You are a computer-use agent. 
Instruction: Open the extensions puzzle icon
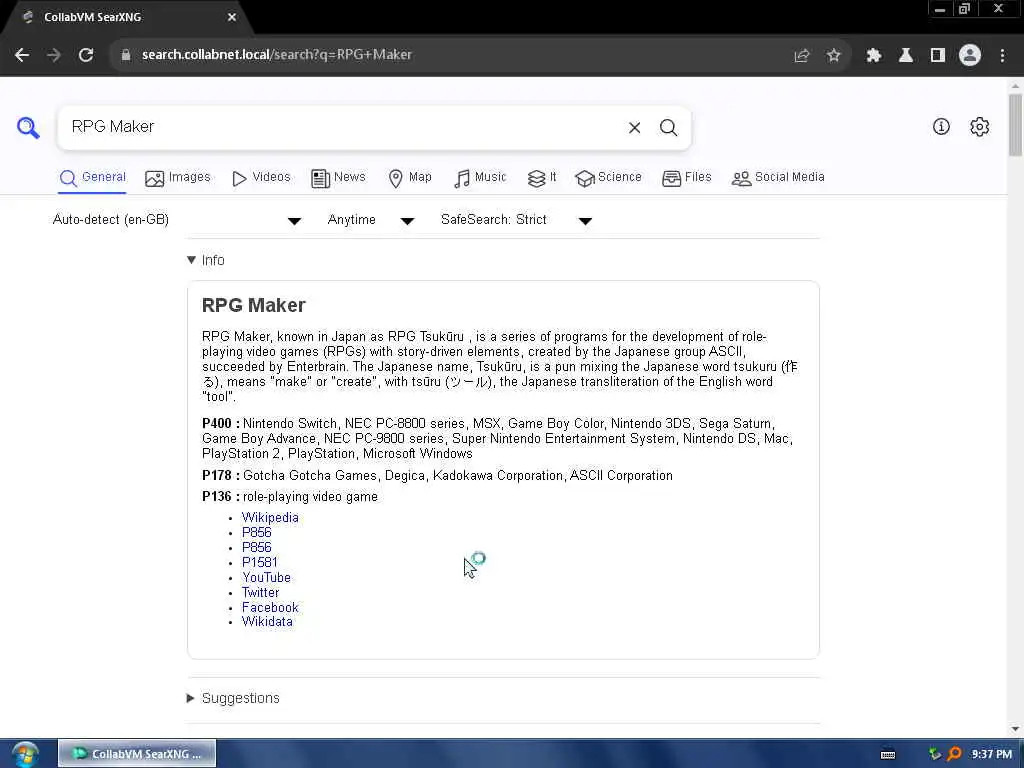coord(874,56)
